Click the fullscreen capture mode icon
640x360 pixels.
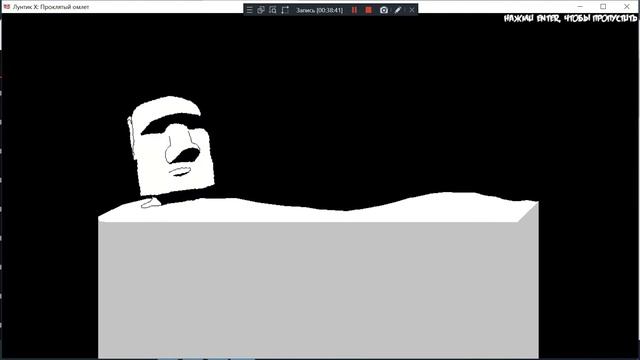click(x=273, y=10)
